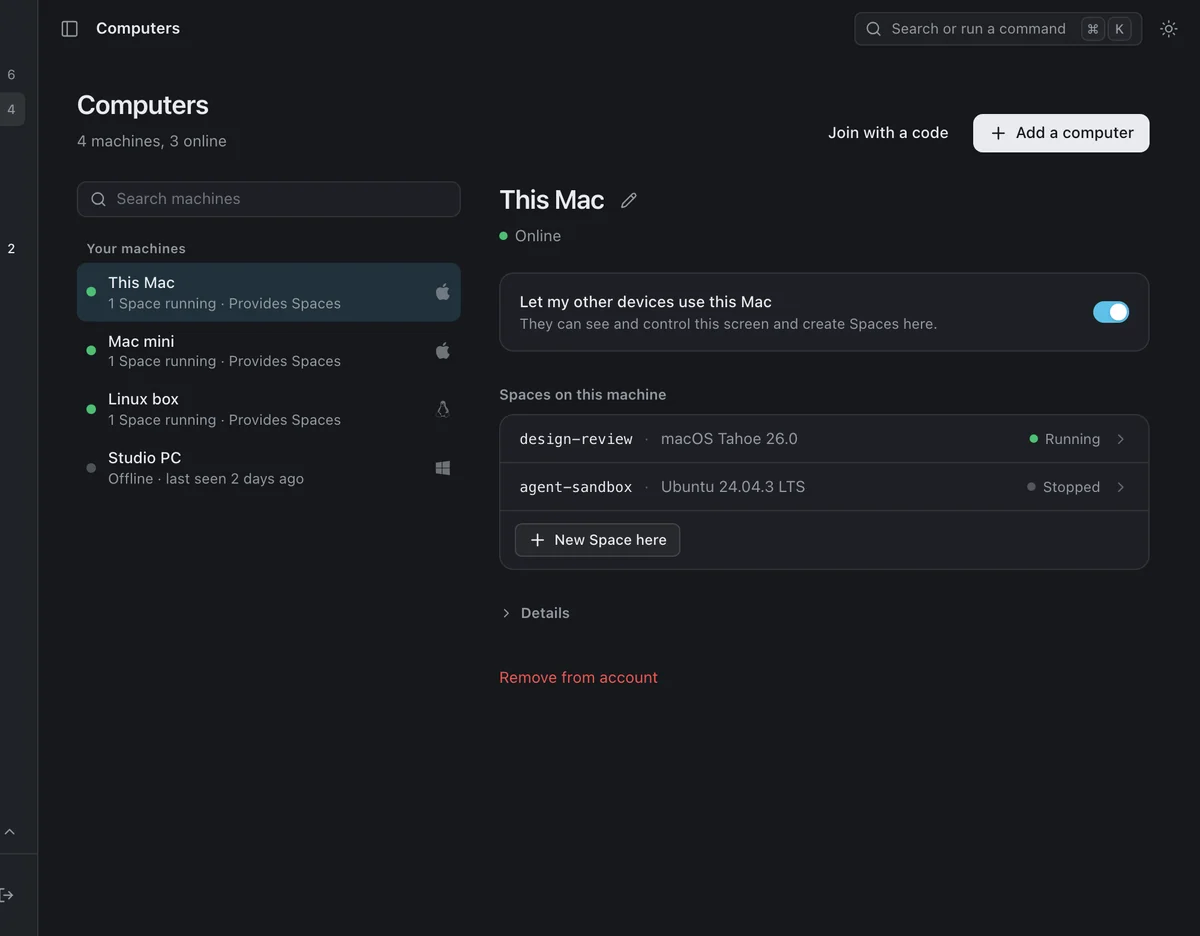The image size is (1200, 936).
Task: Click the '4 machines, 3 online' summary text
Action: tap(152, 141)
